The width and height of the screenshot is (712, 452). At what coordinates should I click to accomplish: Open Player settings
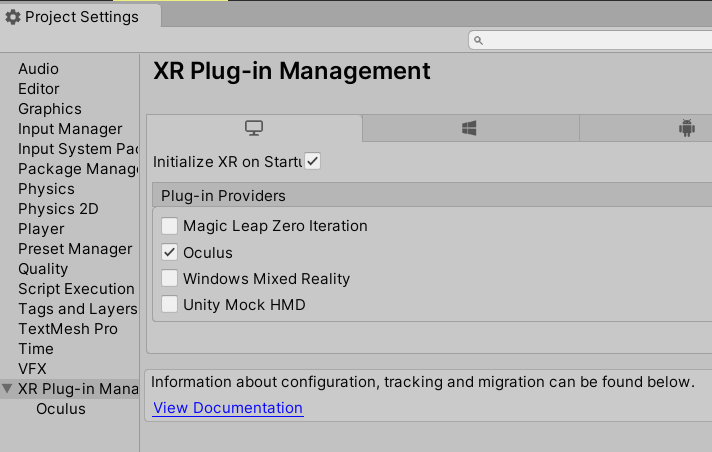(x=41, y=229)
